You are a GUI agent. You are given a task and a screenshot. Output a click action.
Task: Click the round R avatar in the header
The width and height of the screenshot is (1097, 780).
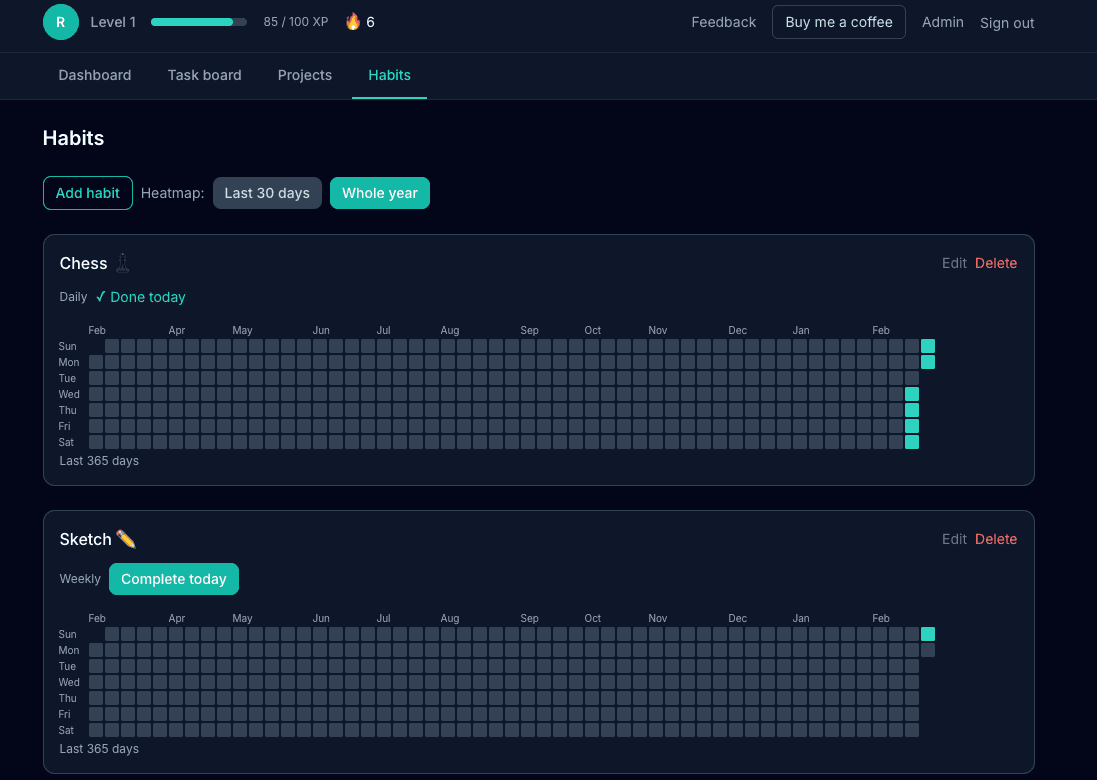click(x=60, y=21)
